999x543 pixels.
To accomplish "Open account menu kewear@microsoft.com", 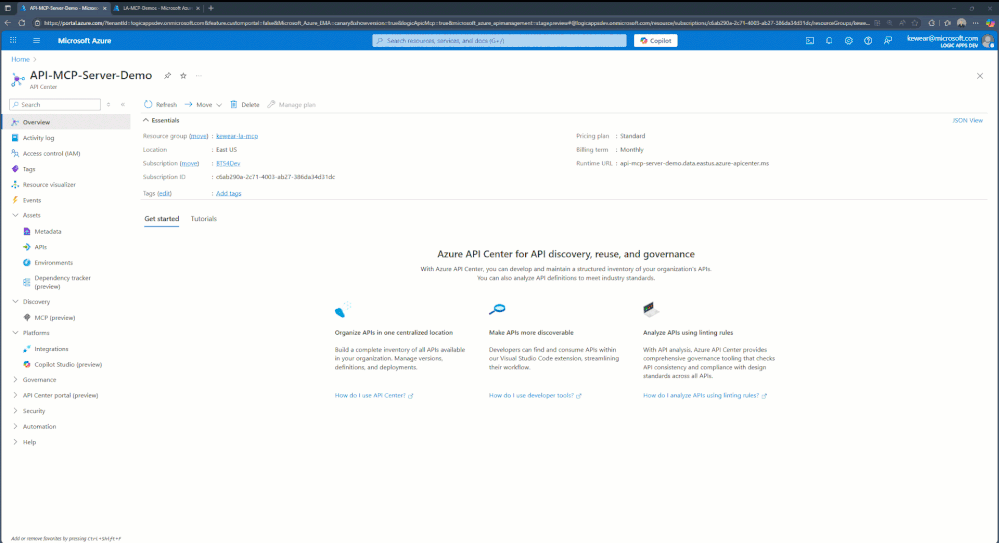I will 949,41.
